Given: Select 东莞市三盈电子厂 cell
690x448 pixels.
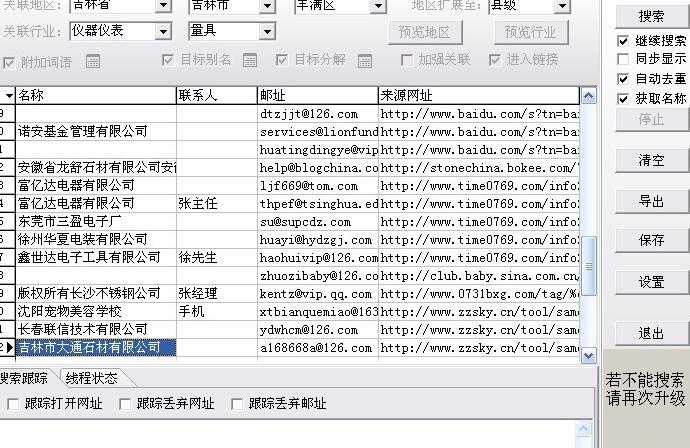Looking at the screenshot, I should coord(96,221).
